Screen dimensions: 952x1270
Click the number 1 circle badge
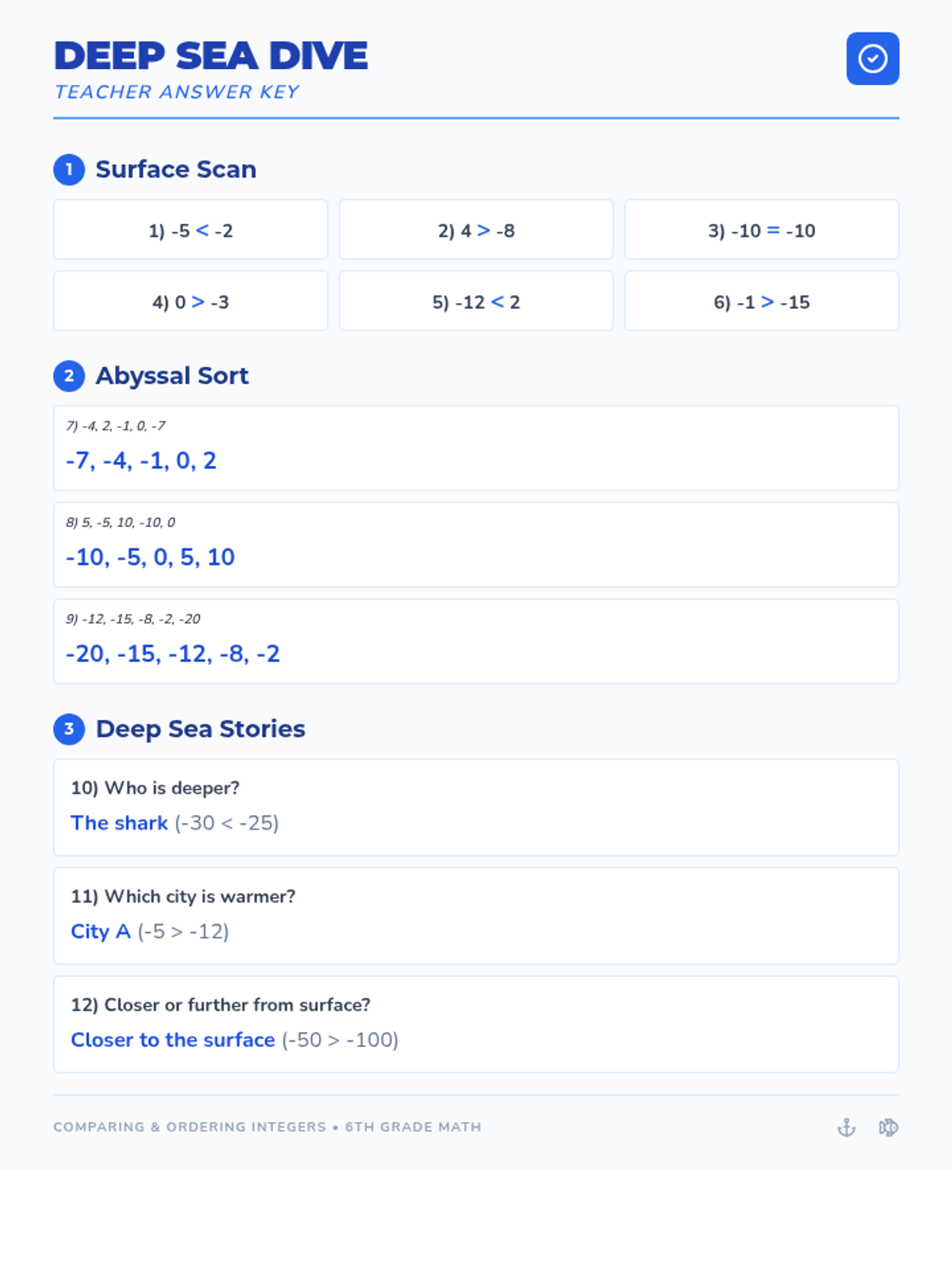point(69,170)
